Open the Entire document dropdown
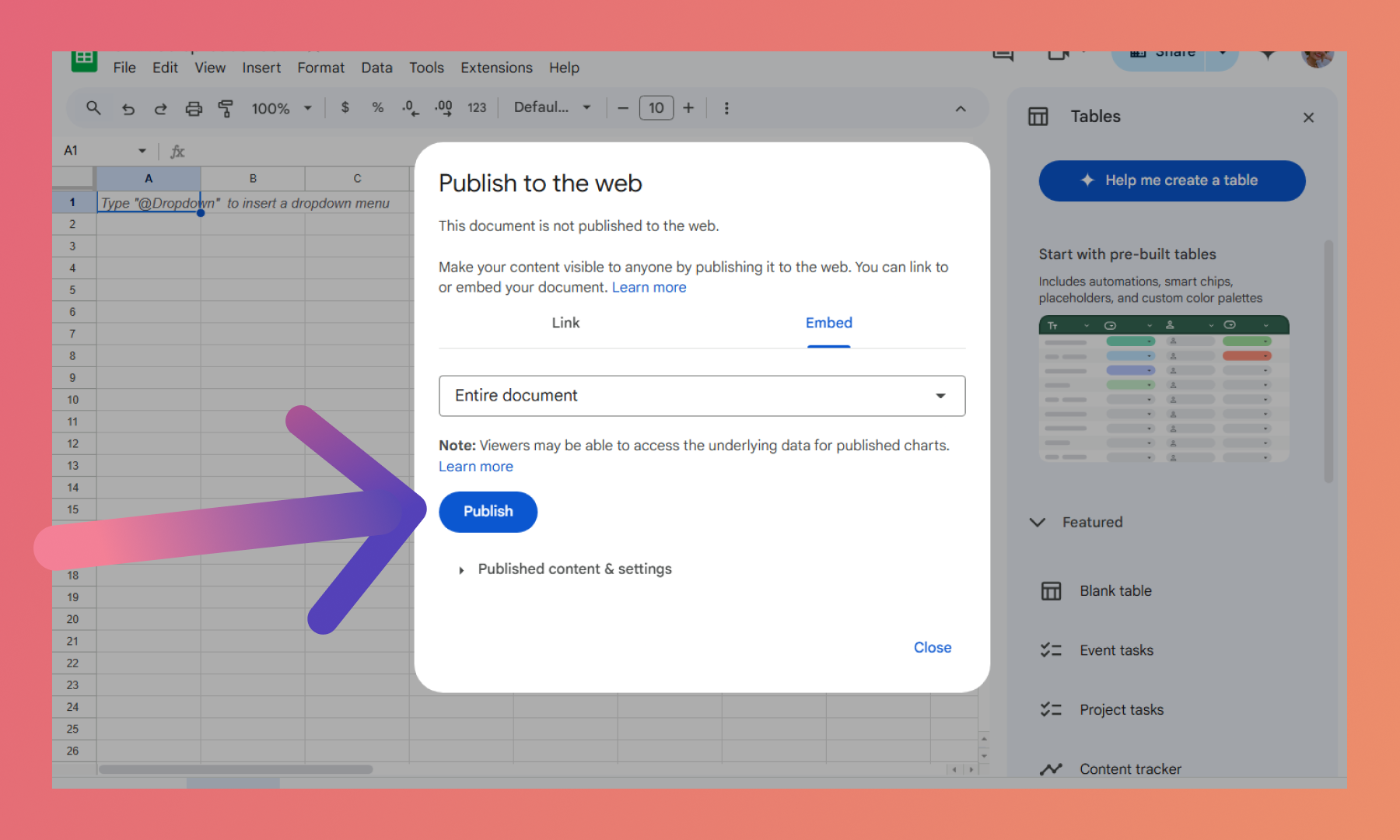The width and height of the screenshot is (1400, 840). click(702, 396)
